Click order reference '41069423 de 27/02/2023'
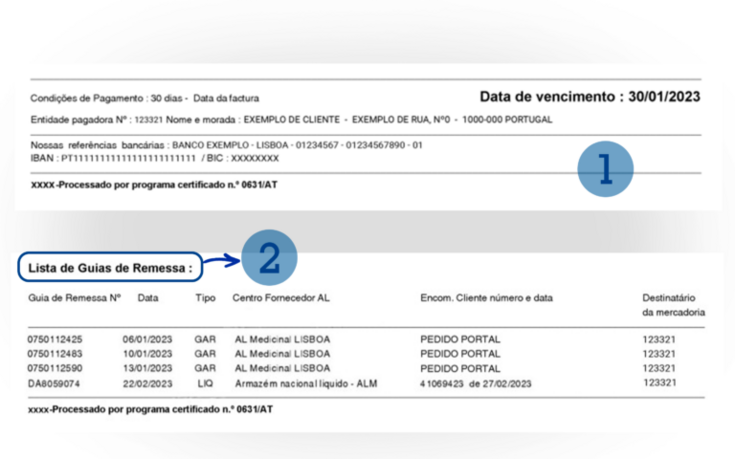The height and width of the screenshot is (459, 735). pyautogui.click(x=476, y=383)
